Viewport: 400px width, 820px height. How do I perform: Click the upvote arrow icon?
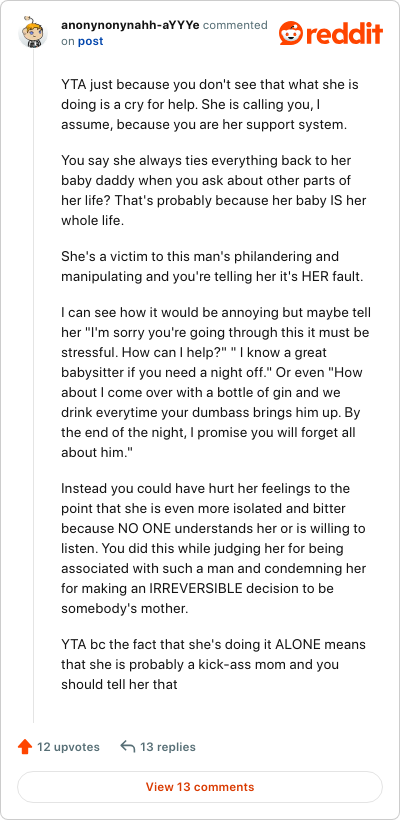[x=25, y=747]
